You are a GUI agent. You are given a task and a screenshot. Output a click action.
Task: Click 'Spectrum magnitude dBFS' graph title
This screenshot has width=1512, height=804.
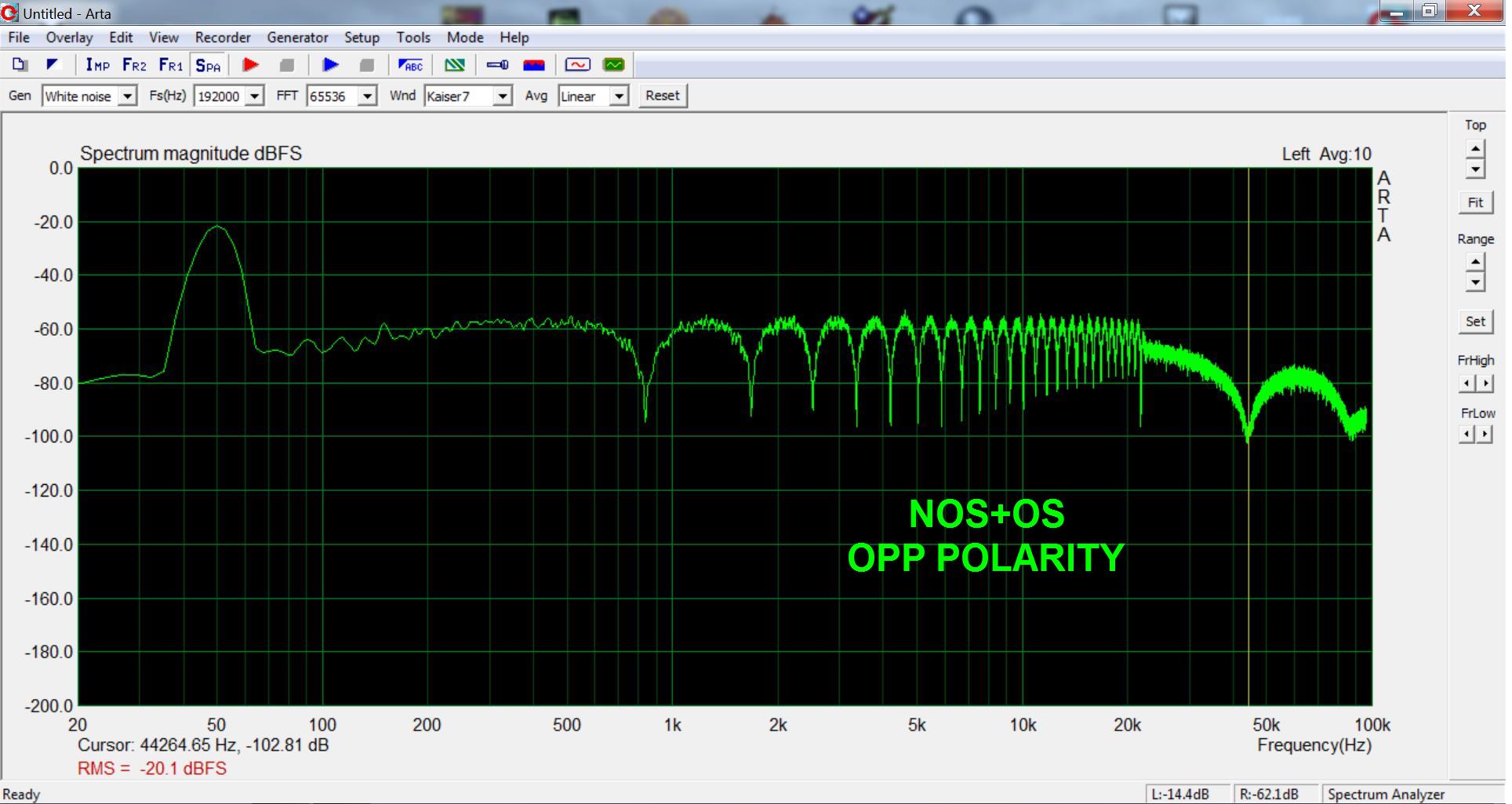[x=191, y=154]
